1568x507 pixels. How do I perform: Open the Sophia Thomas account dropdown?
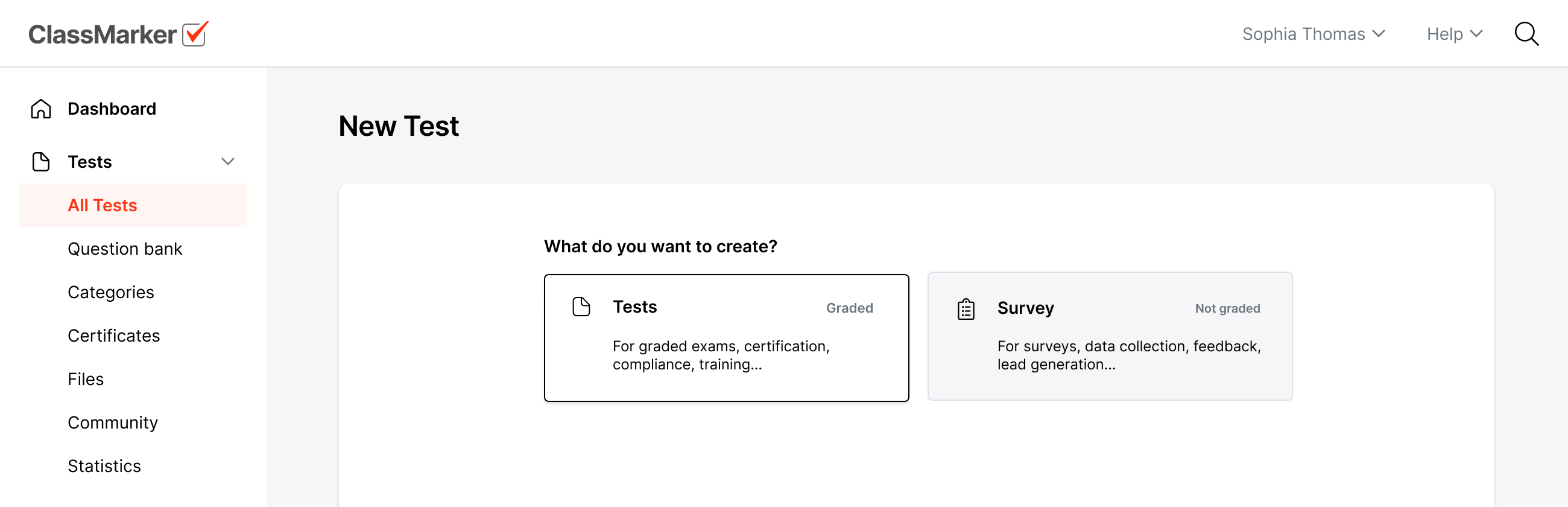[x=1313, y=34]
